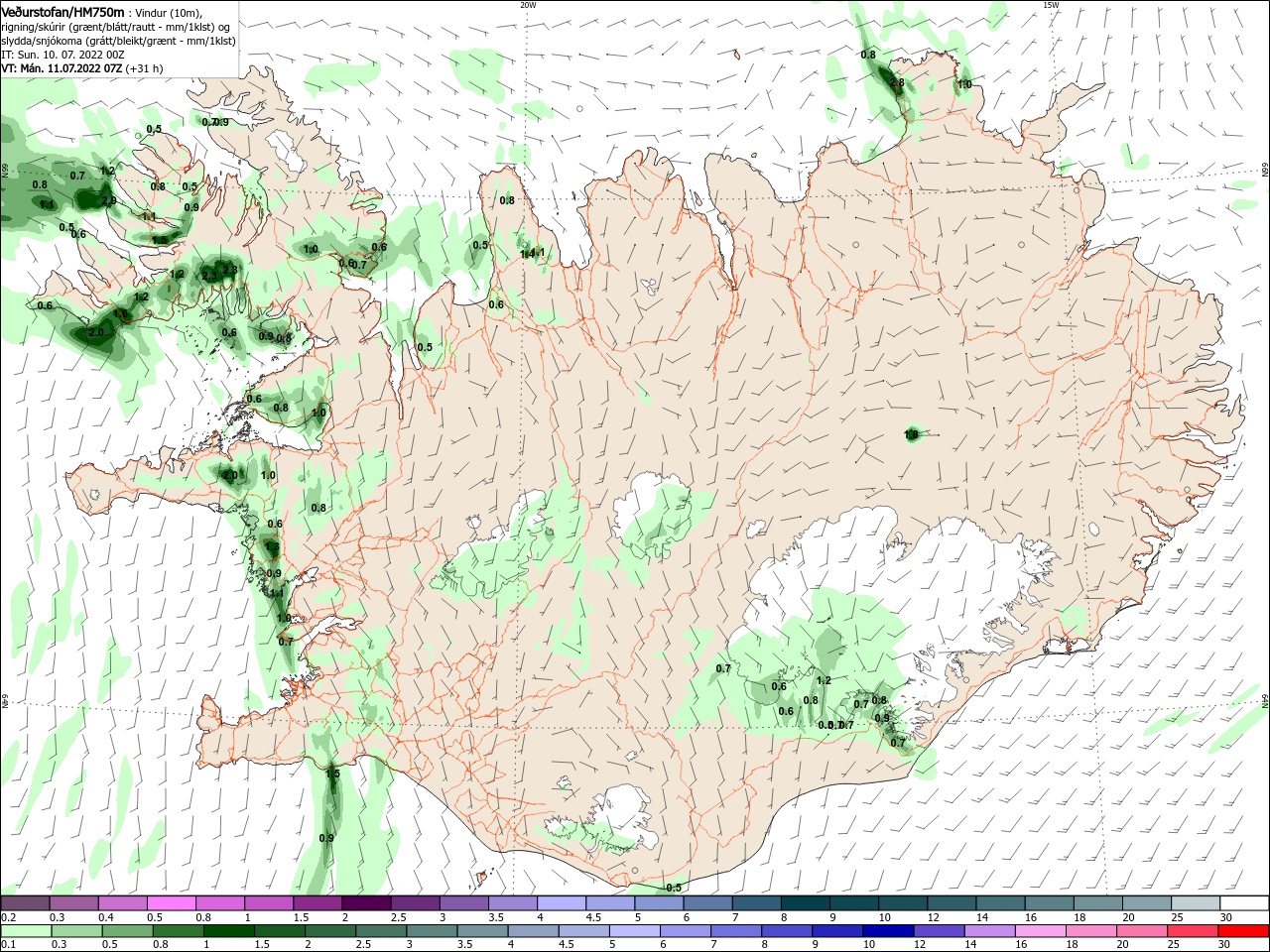Click the bright pink 0.5 swatch in upper legend row

point(171,903)
